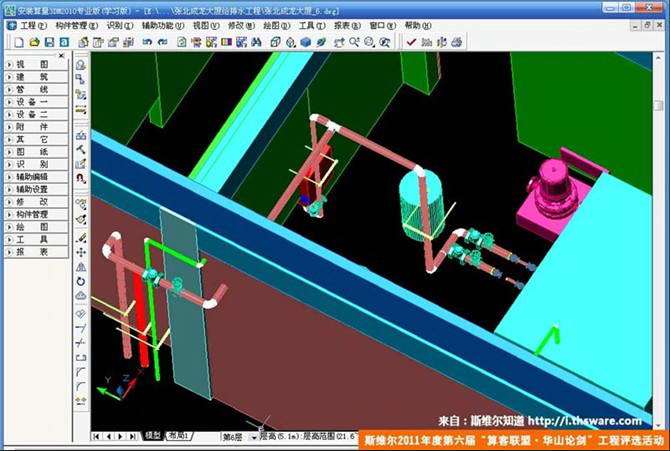Screen dimensions: 670x451
Task: Open the 第6层 floor dropdown
Action: [x=253, y=437]
